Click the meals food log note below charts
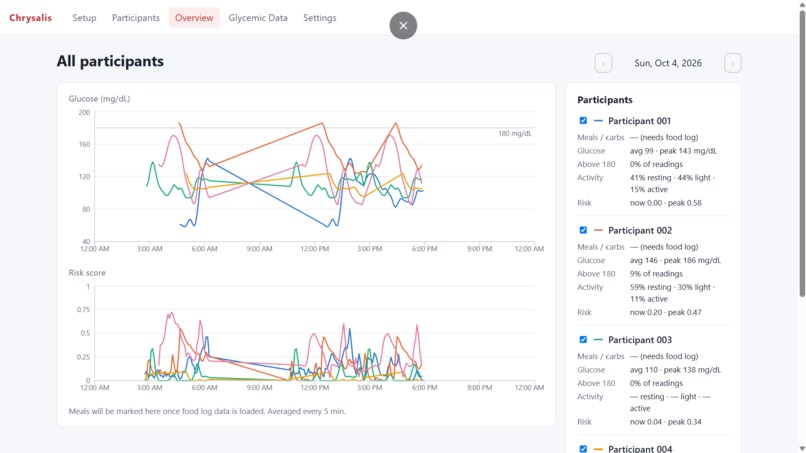The width and height of the screenshot is (806, 453). (207, 411)
